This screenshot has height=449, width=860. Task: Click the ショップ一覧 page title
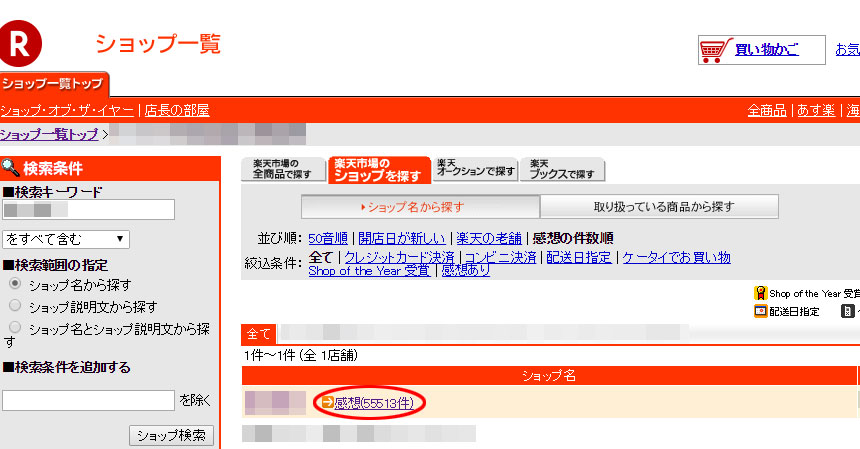[158, 44]
